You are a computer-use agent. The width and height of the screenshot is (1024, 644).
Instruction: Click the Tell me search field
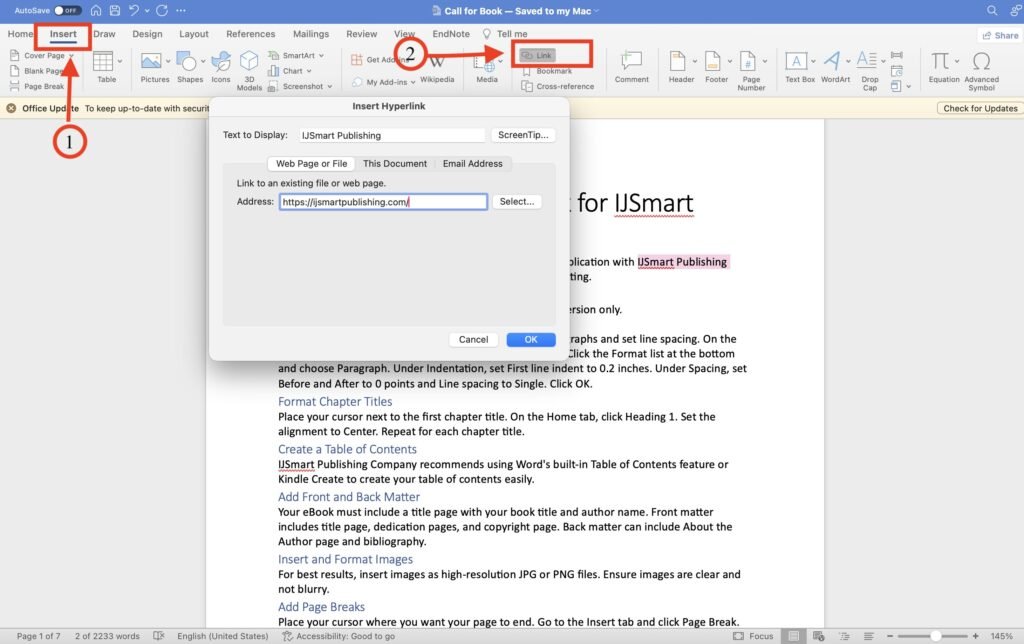505,34
